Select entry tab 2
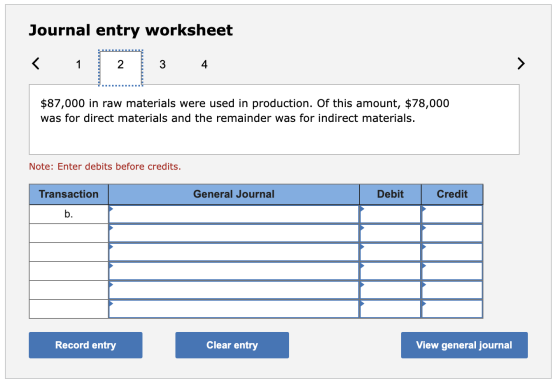560x388 pixels. [x=121, y=68]
